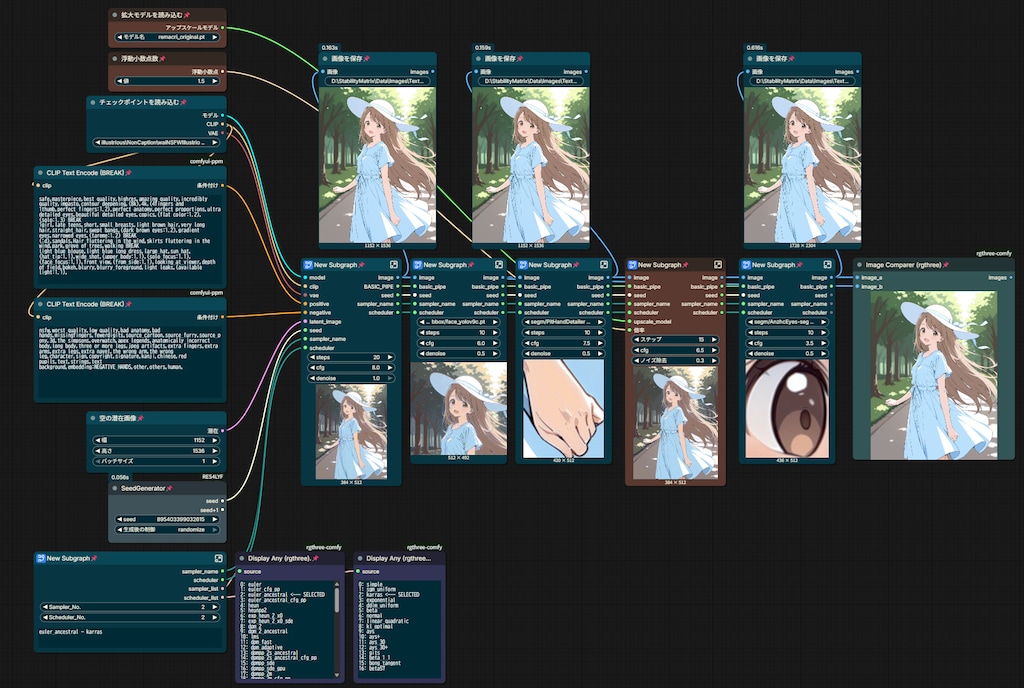Click the filename prefix field of the 0.616s save node
1024x688 pixels.
point(802,81)
